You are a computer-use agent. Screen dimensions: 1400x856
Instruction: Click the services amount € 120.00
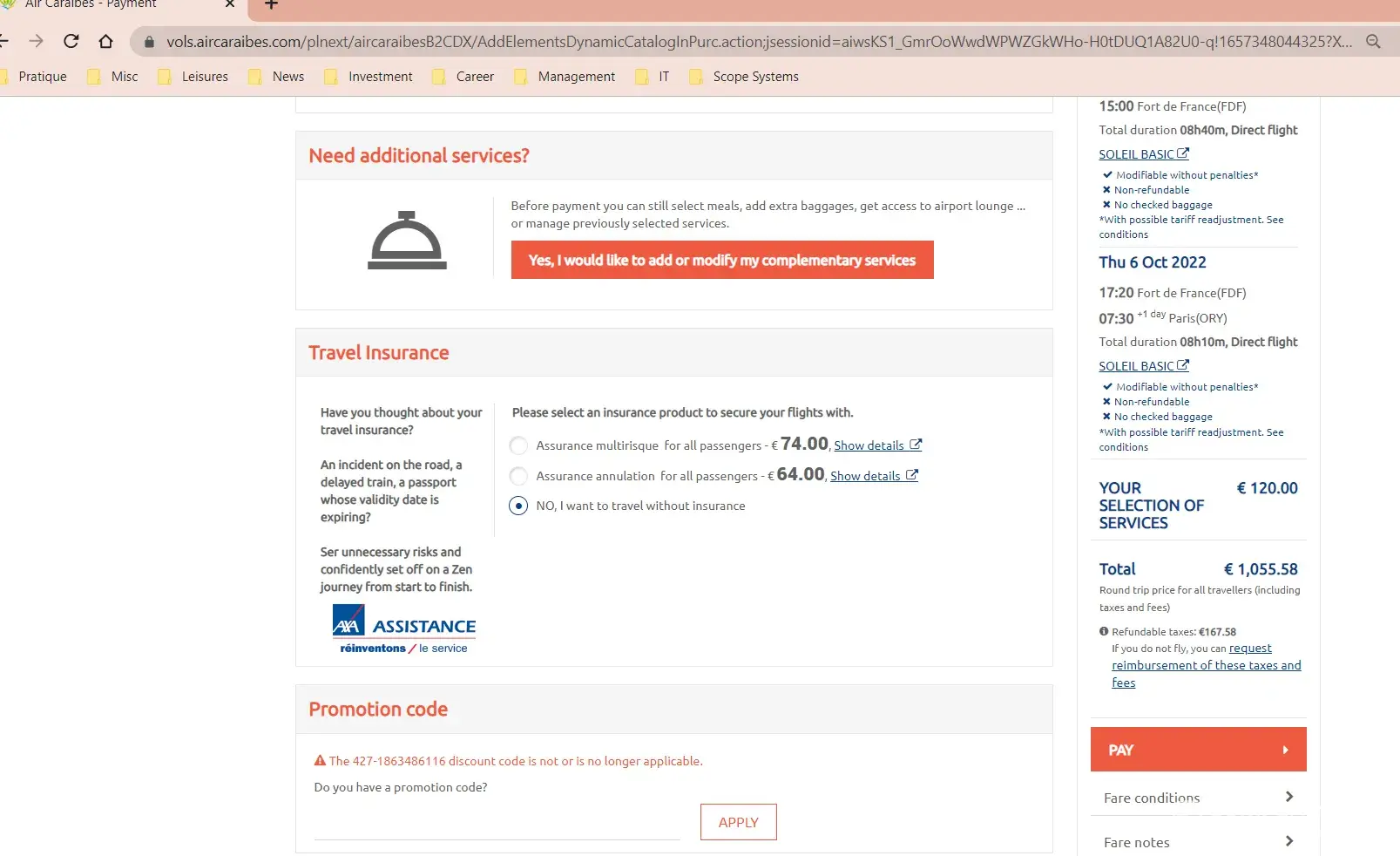pos(1267,488)
